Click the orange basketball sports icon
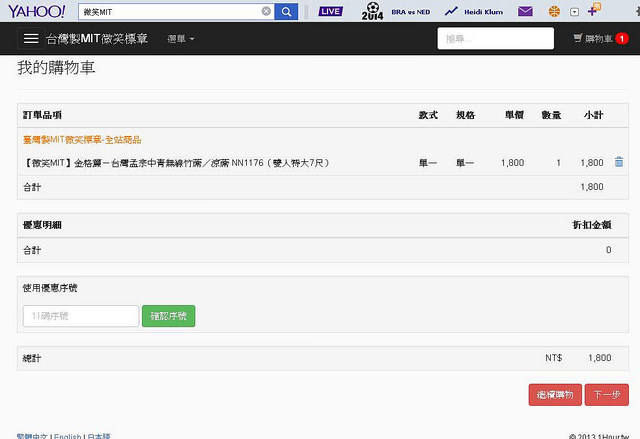The width and height of the screenshot is (640, 439). click(554, 11)
